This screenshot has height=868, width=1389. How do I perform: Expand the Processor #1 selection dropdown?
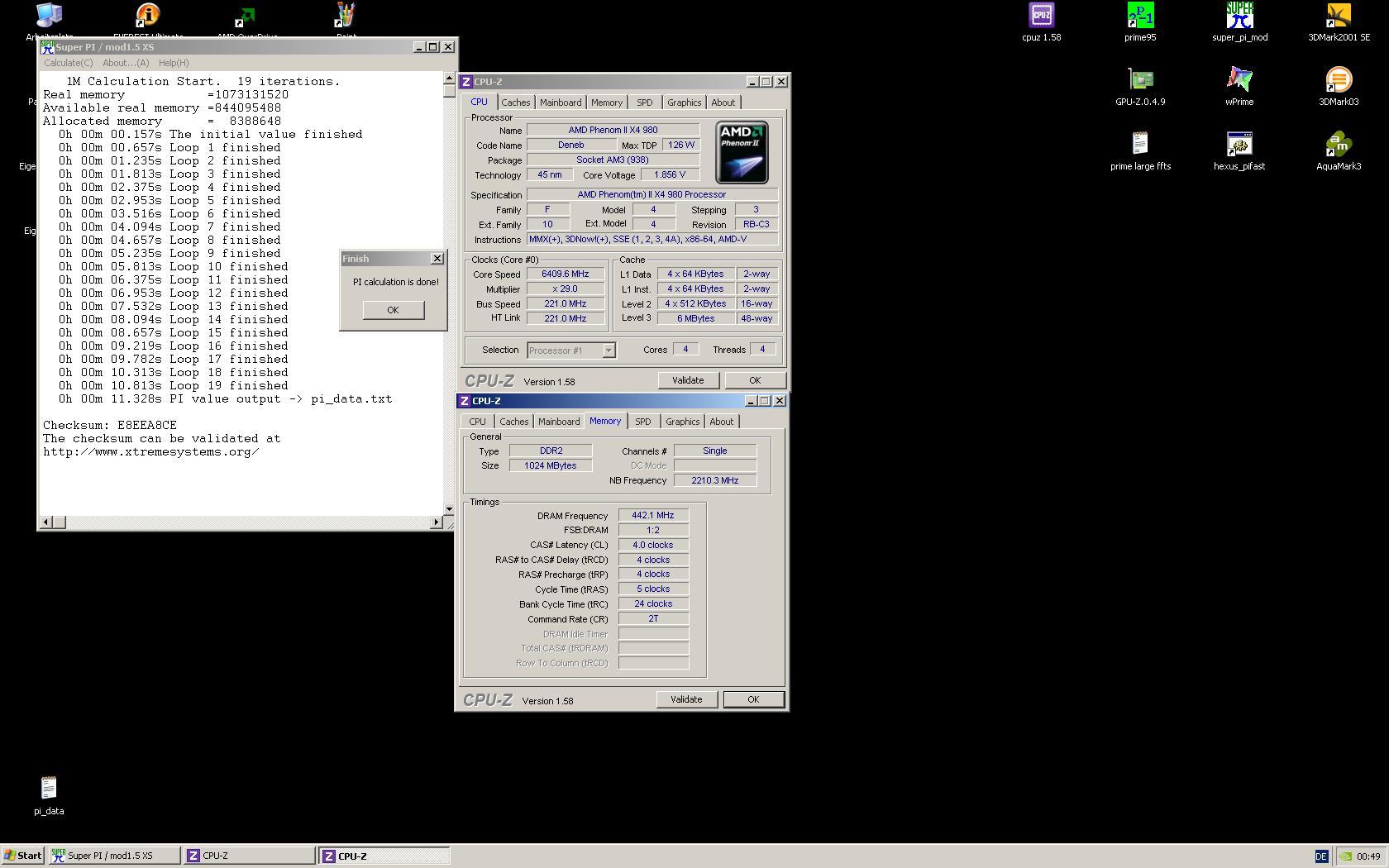(609, 351)
